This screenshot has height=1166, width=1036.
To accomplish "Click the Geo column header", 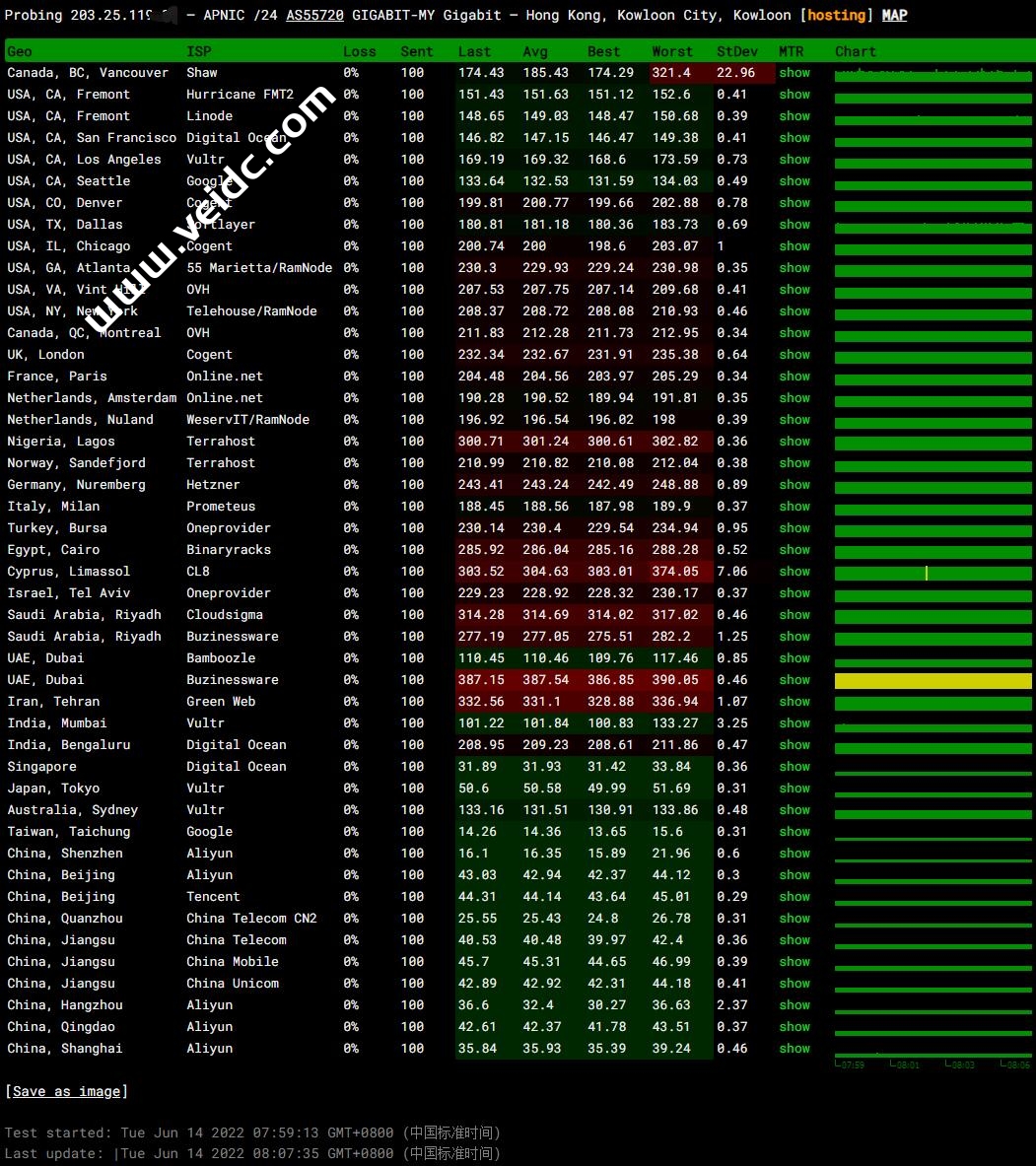I will [20, 51].
